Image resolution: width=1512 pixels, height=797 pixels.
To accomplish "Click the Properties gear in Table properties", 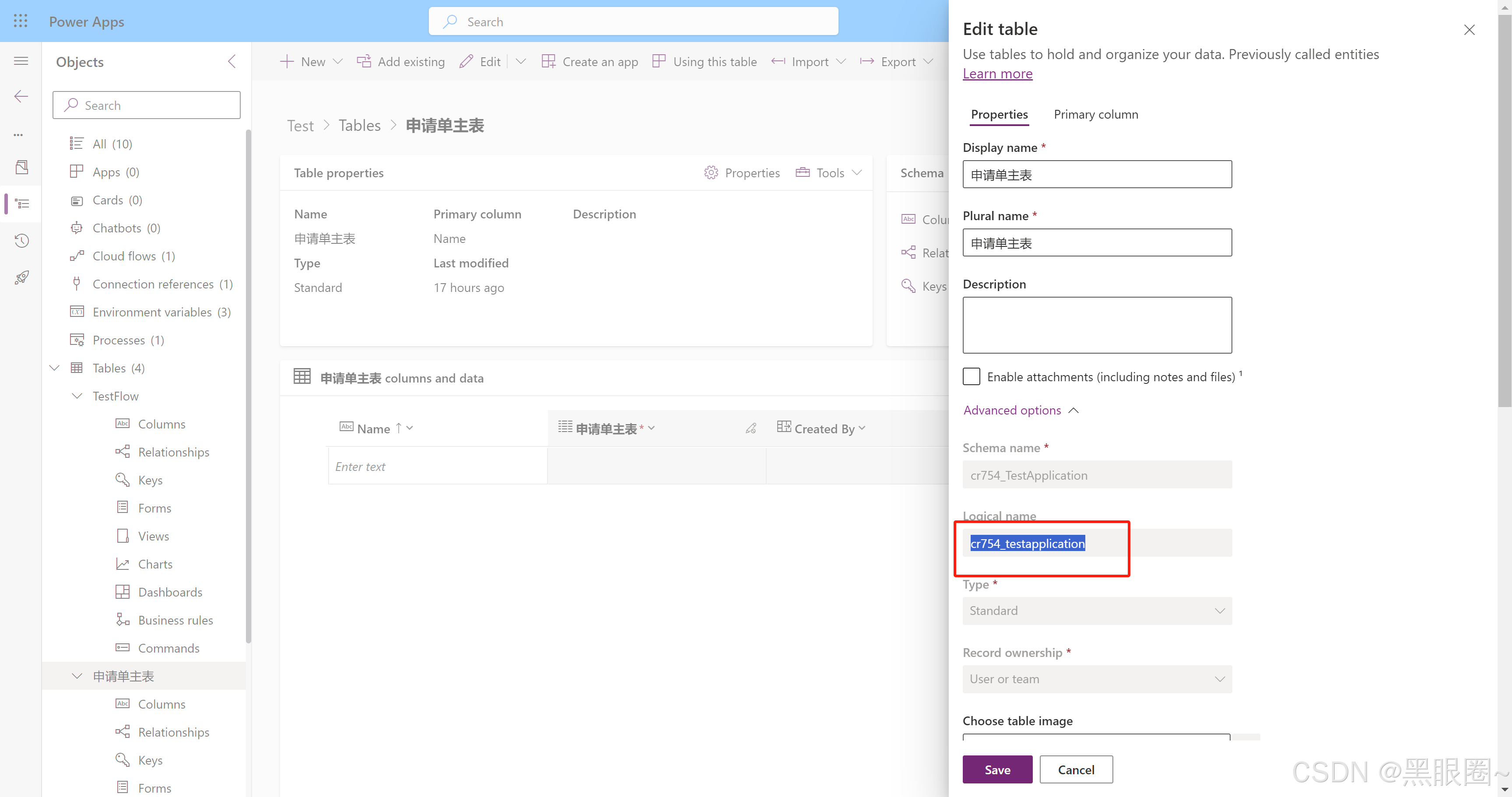I will coord(711,172).
